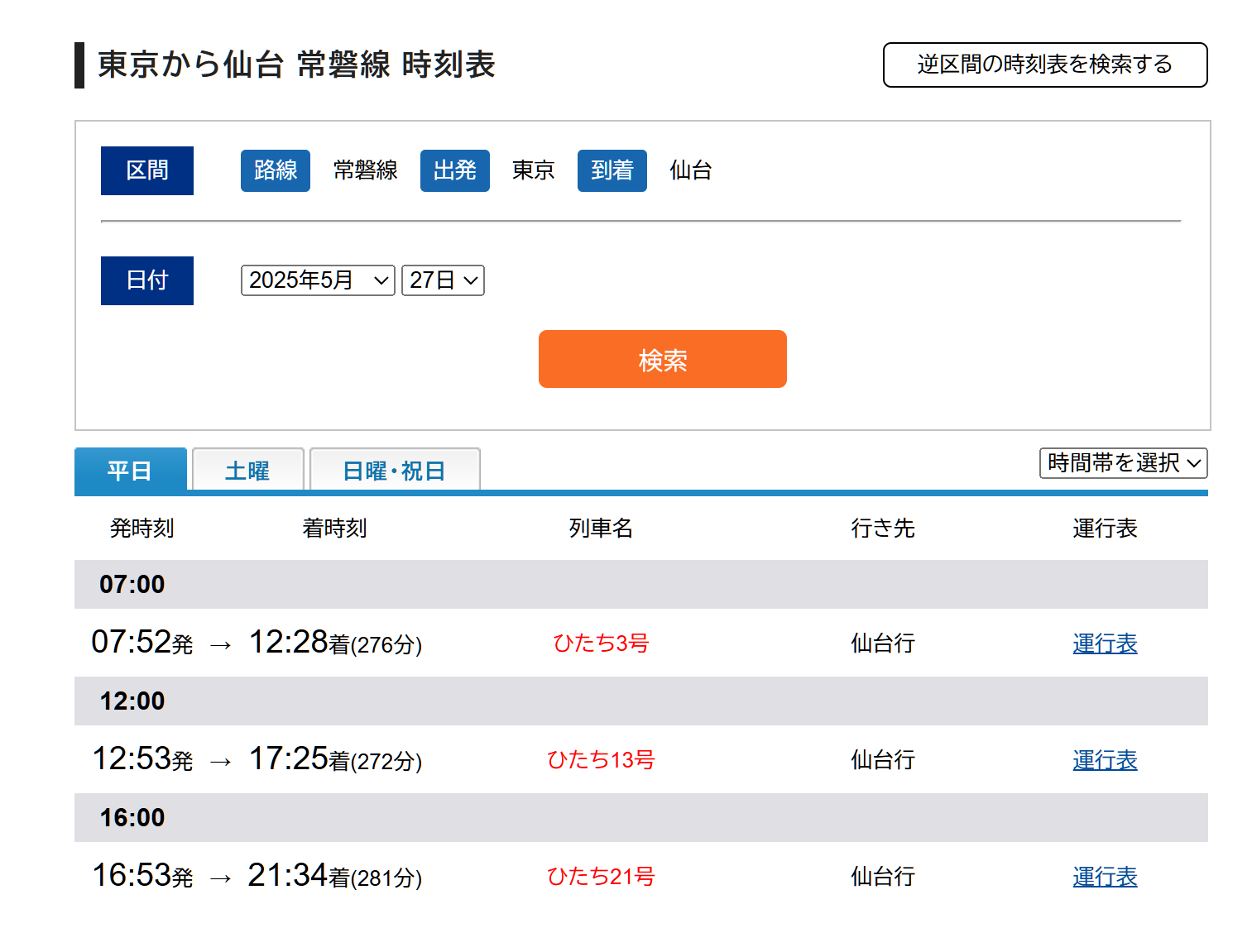Expand the 時間帯を選択 dropdown

pyautogui.click(x=1123, y=463)
